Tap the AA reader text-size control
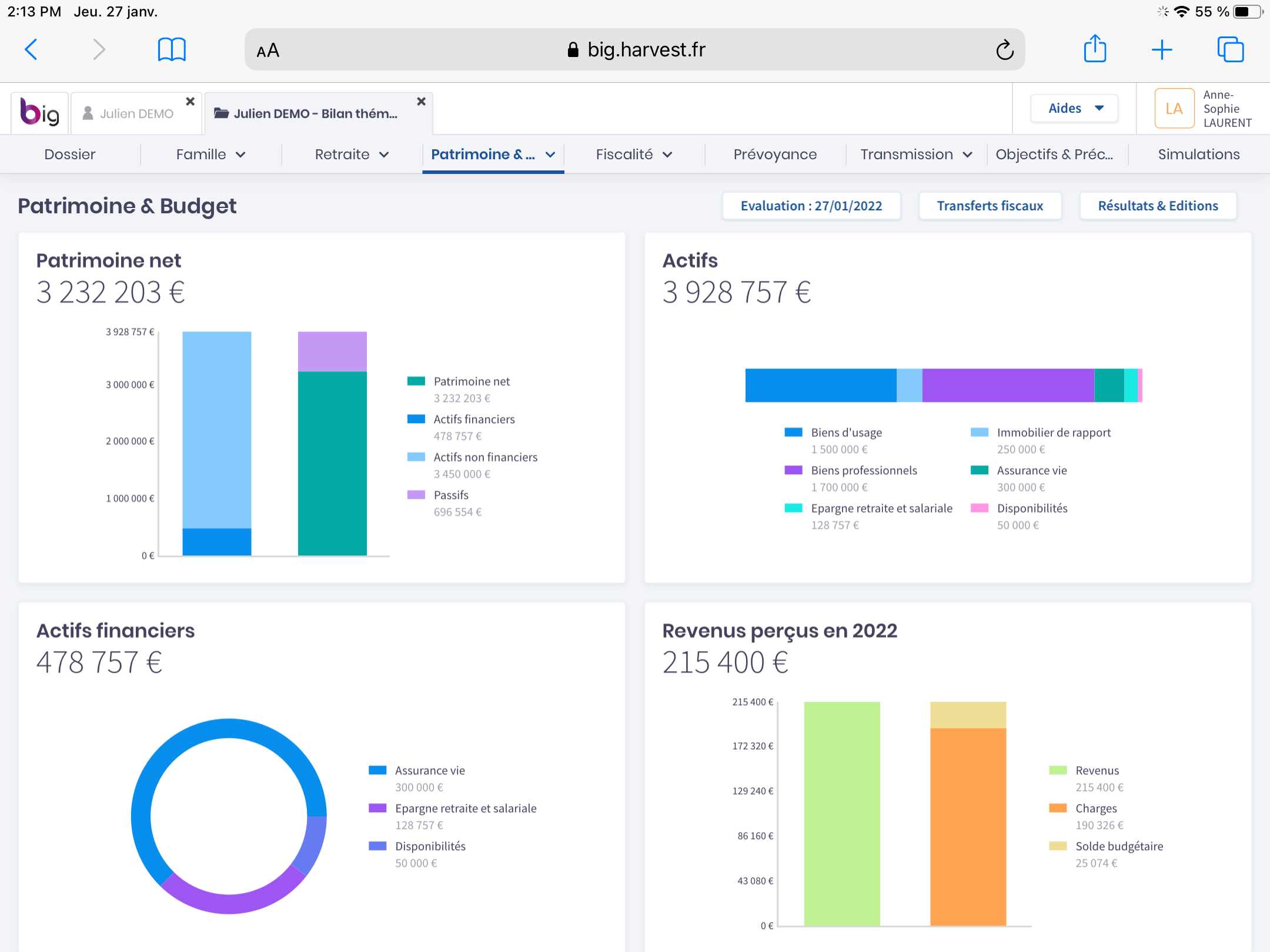Screen dimensions: 1270x952 click(268, 51)
